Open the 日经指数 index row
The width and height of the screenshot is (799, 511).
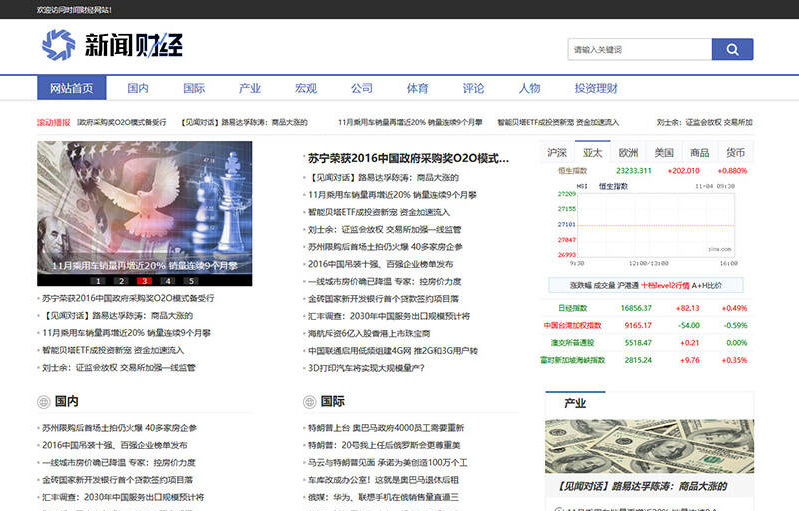[646, 308]
